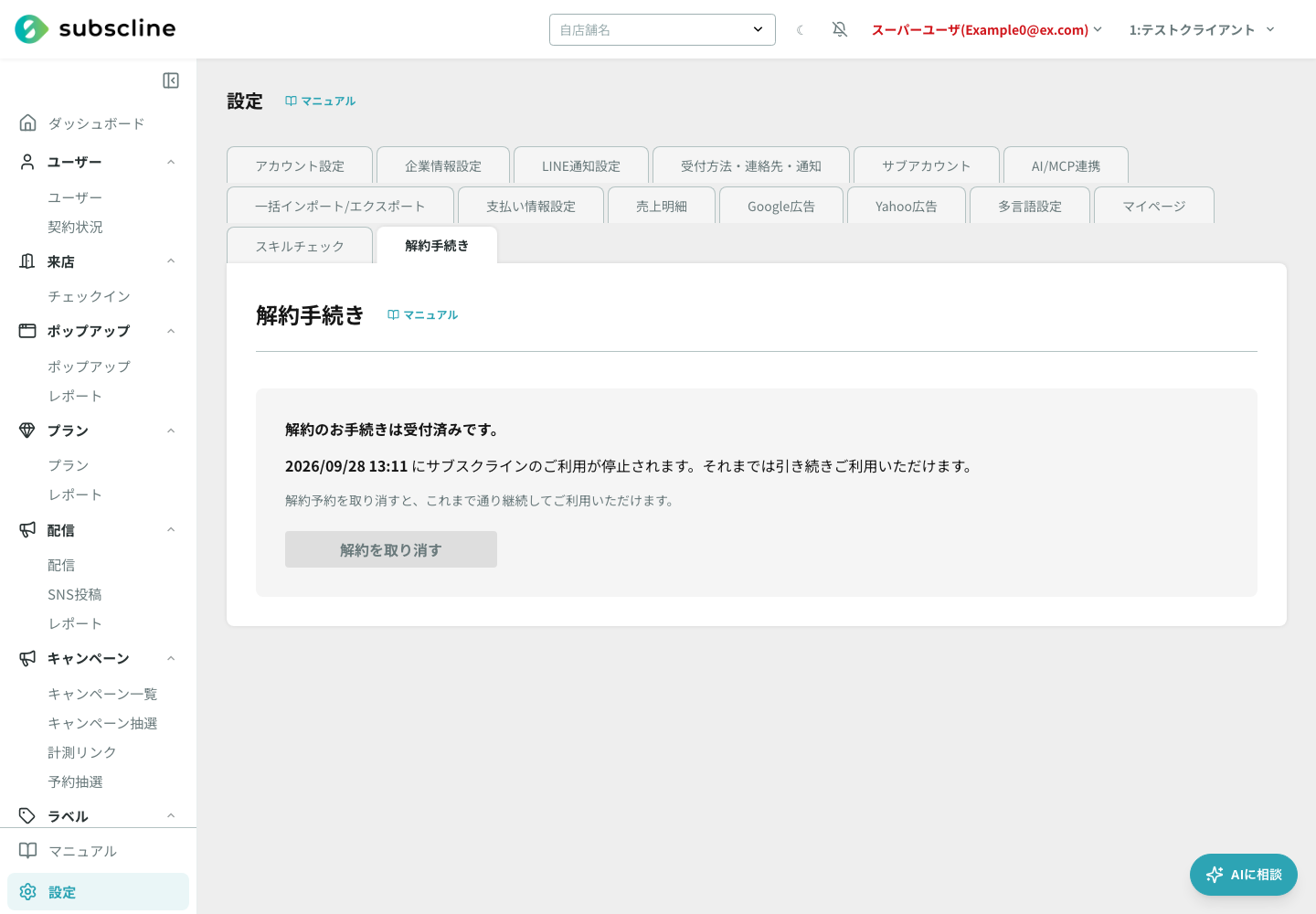Open SNS投稿 in sidebar

(x=75, y=594)
